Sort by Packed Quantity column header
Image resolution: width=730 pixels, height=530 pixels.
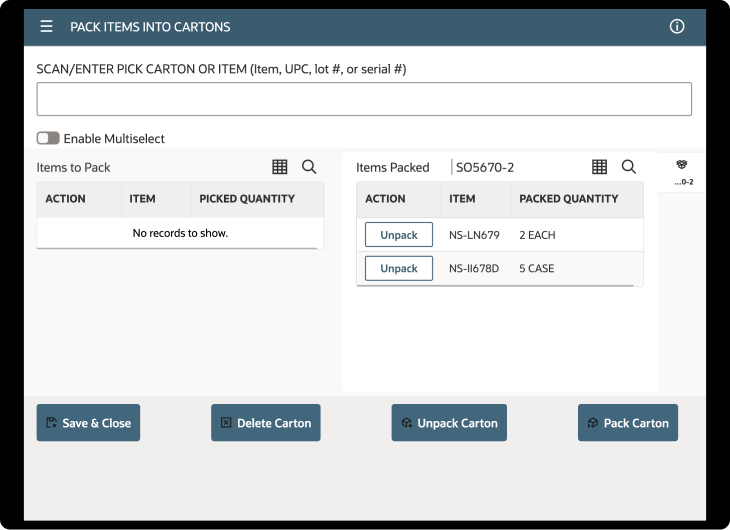[569, 199]
